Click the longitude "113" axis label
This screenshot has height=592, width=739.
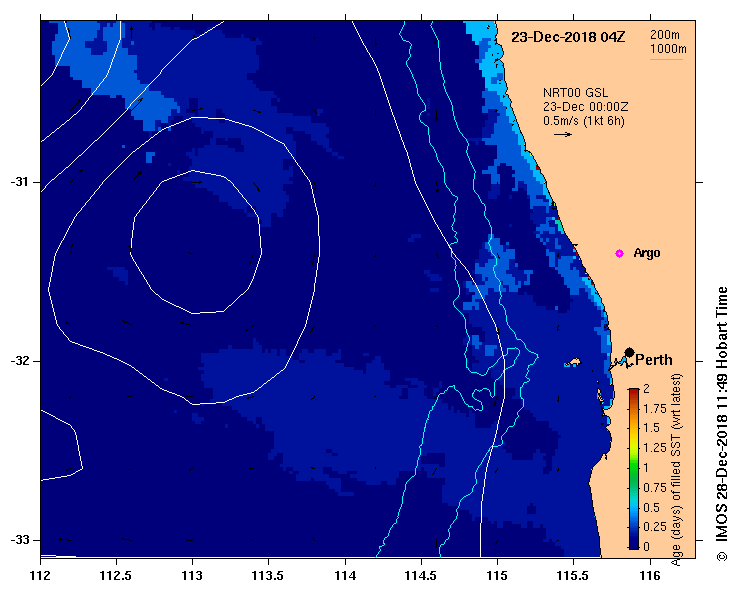coord(192,576)
